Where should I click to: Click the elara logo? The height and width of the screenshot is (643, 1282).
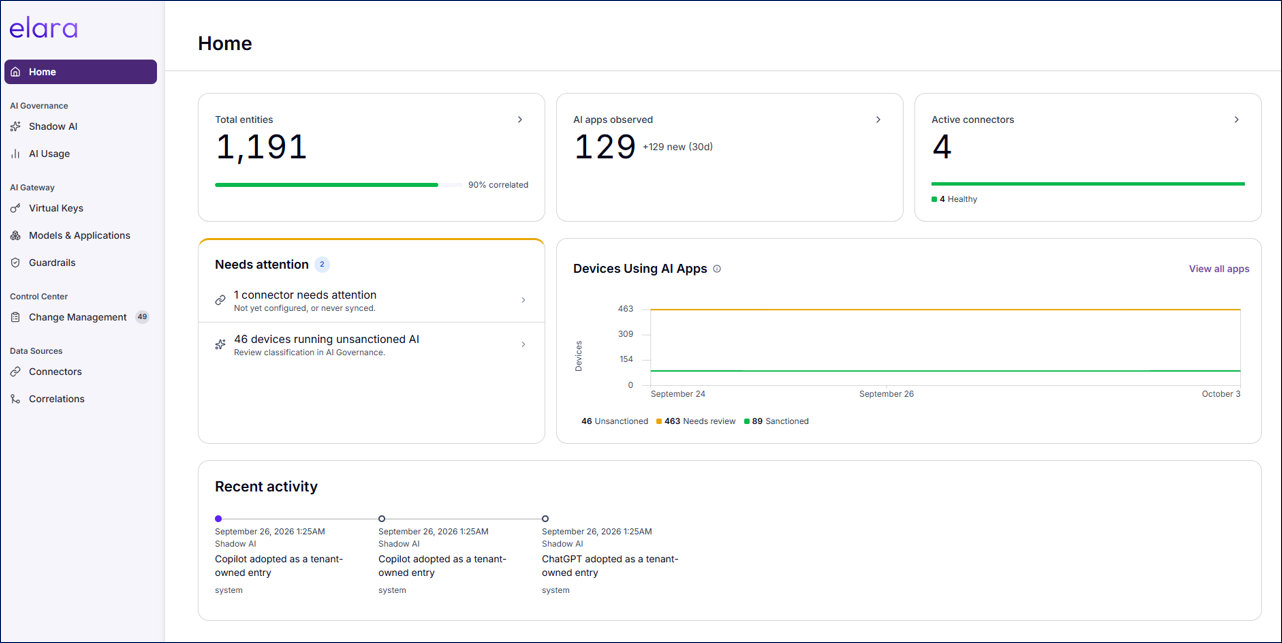click(x=43, y=28)
